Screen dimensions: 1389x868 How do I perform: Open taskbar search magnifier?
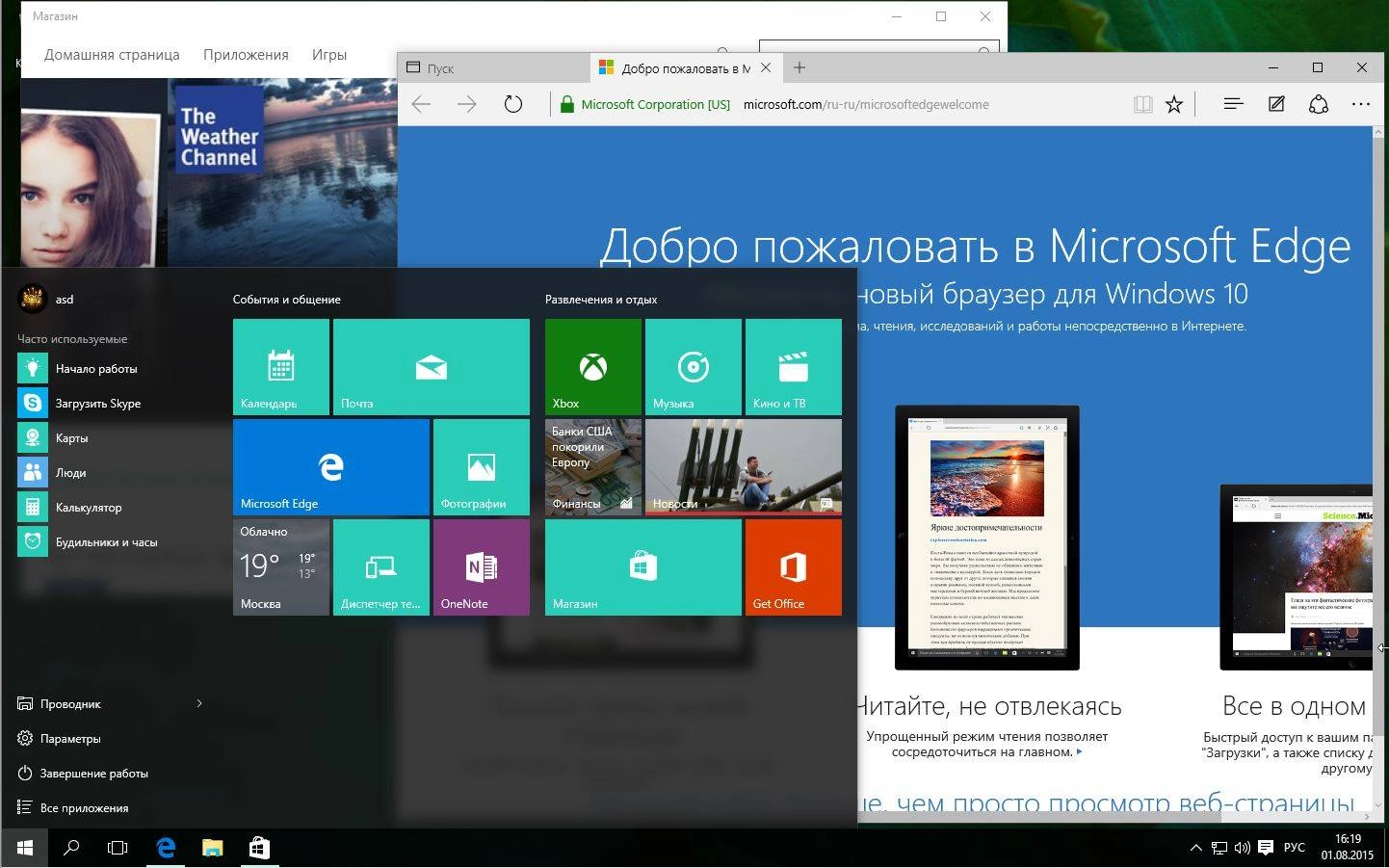(71, 848)
